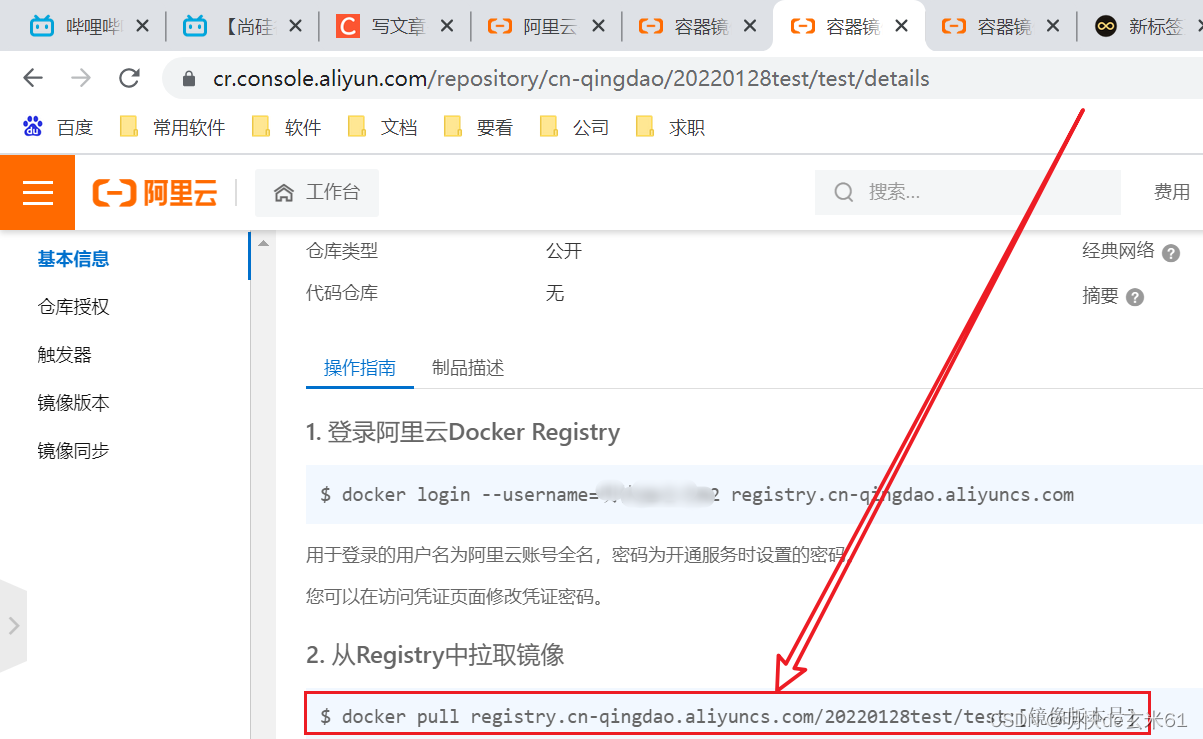Click the magnifier icon in search box
The width and height of the screenshot is (1203, 739).
tap(844, 192)
